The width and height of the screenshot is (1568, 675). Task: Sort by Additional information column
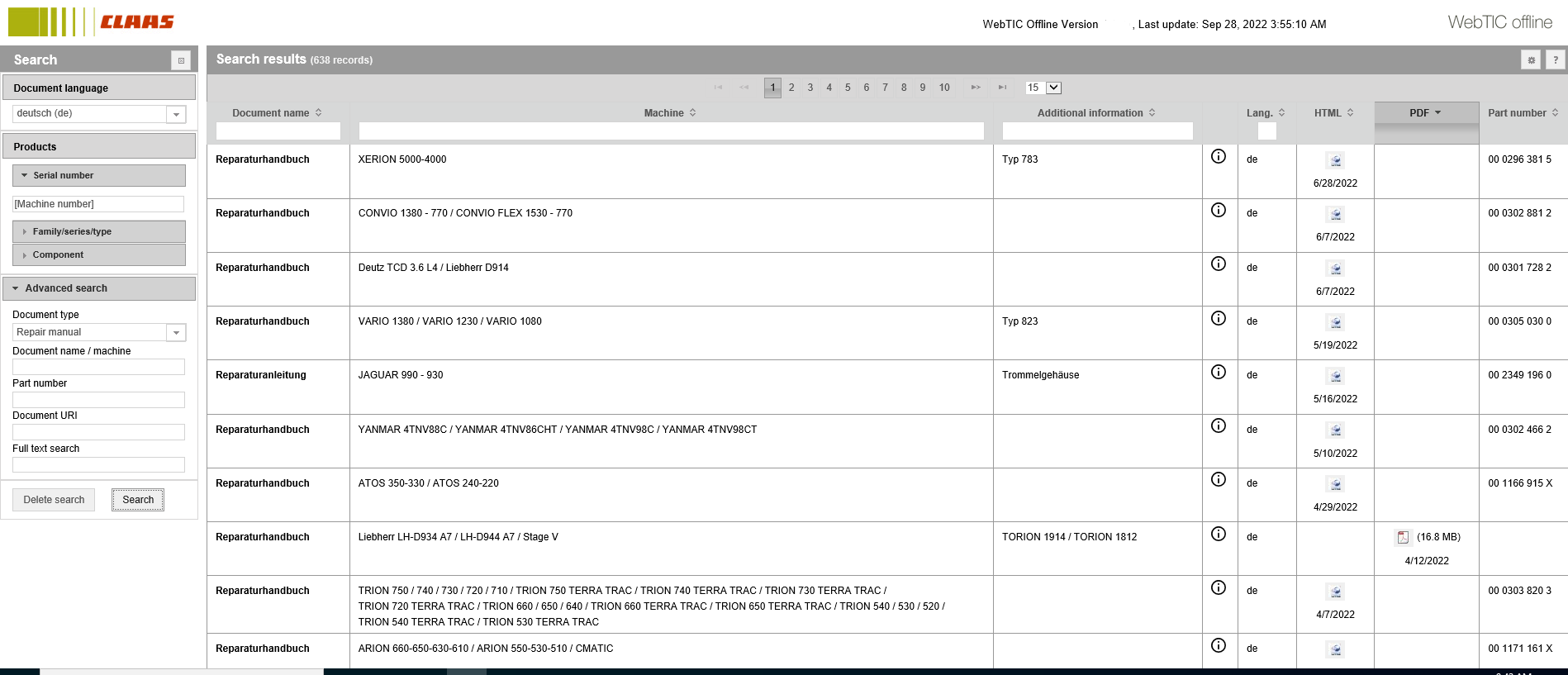point(1097,113)
